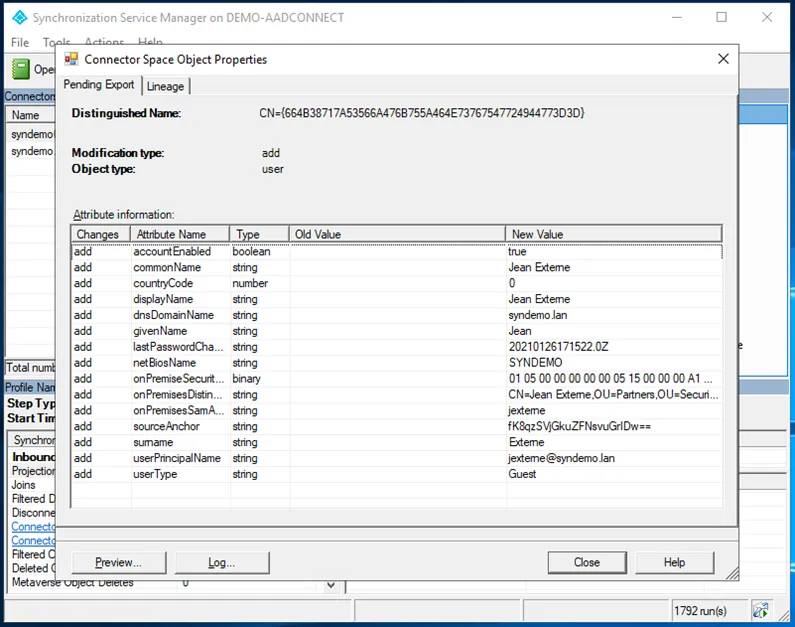Open the Operations toolbar icon
795x627 pixels.
click(20, 69)
